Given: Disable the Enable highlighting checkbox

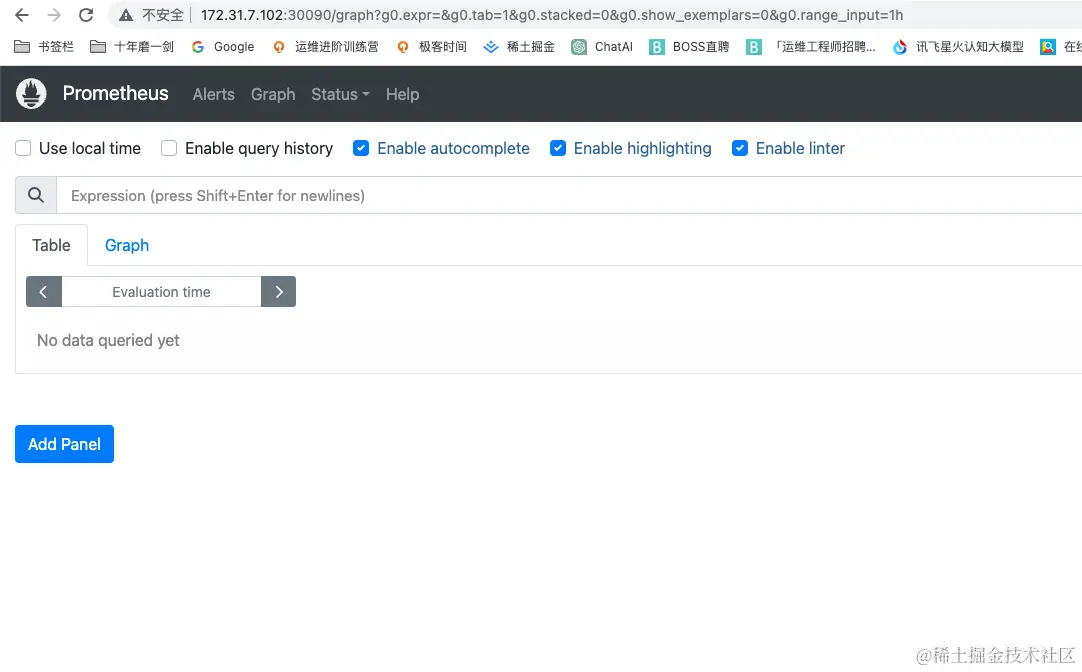Looking at the screenshot, I should pos(558,148).
